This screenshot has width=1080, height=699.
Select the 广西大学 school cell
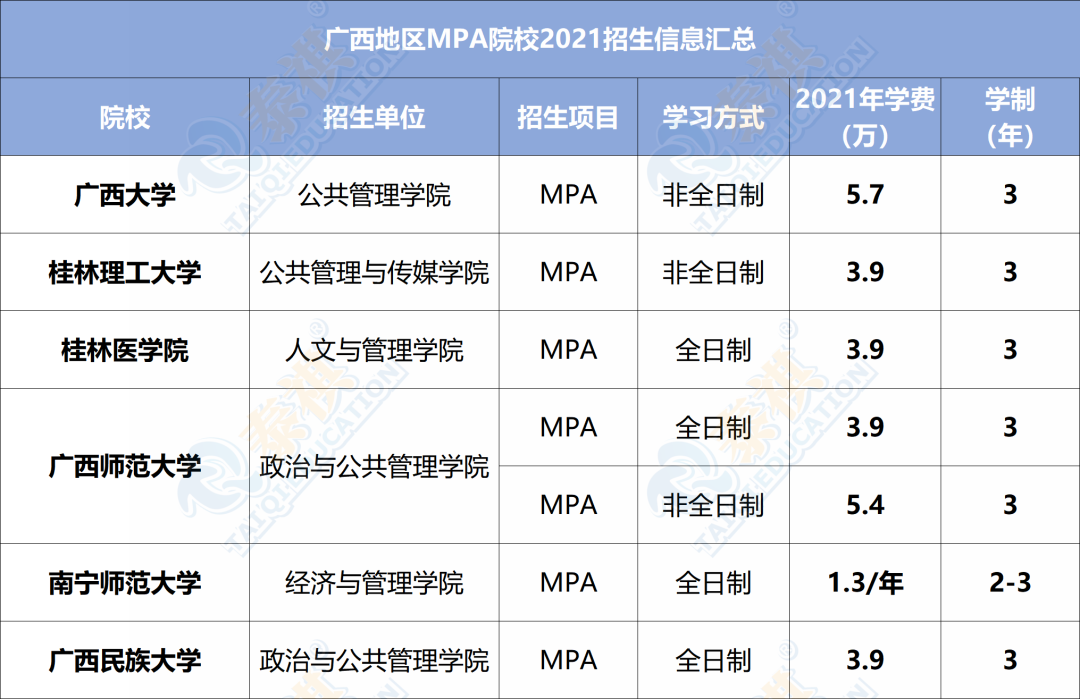[x=125, y=195]
